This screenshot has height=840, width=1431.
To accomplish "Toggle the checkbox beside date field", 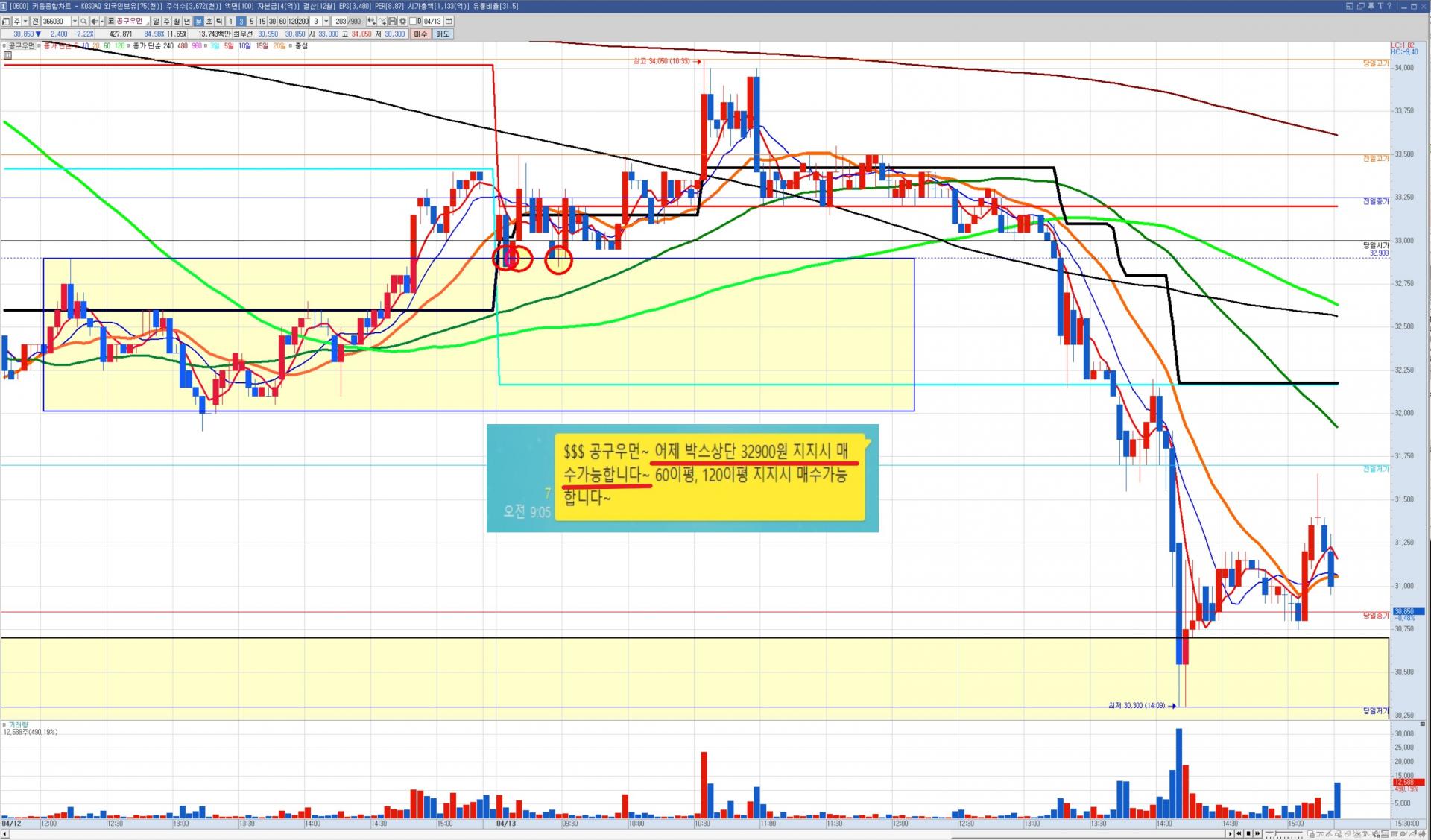I will click(x=413, y=22).
